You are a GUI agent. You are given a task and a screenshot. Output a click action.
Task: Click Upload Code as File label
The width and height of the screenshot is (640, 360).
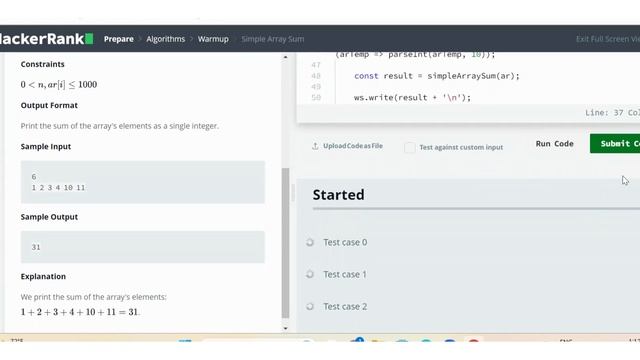click(353, 146)
